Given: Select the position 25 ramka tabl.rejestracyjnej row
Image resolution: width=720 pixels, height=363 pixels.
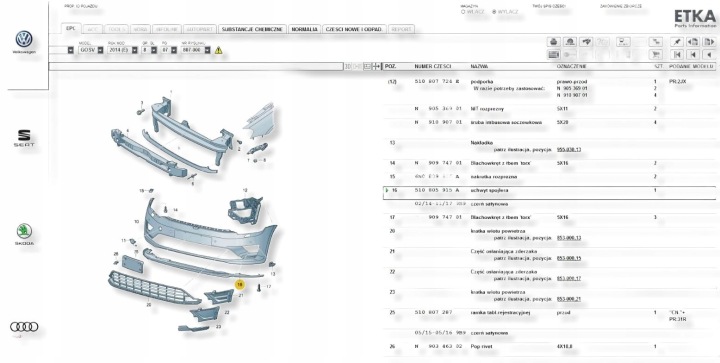Looking at the screenshot, I should (549, 316).
